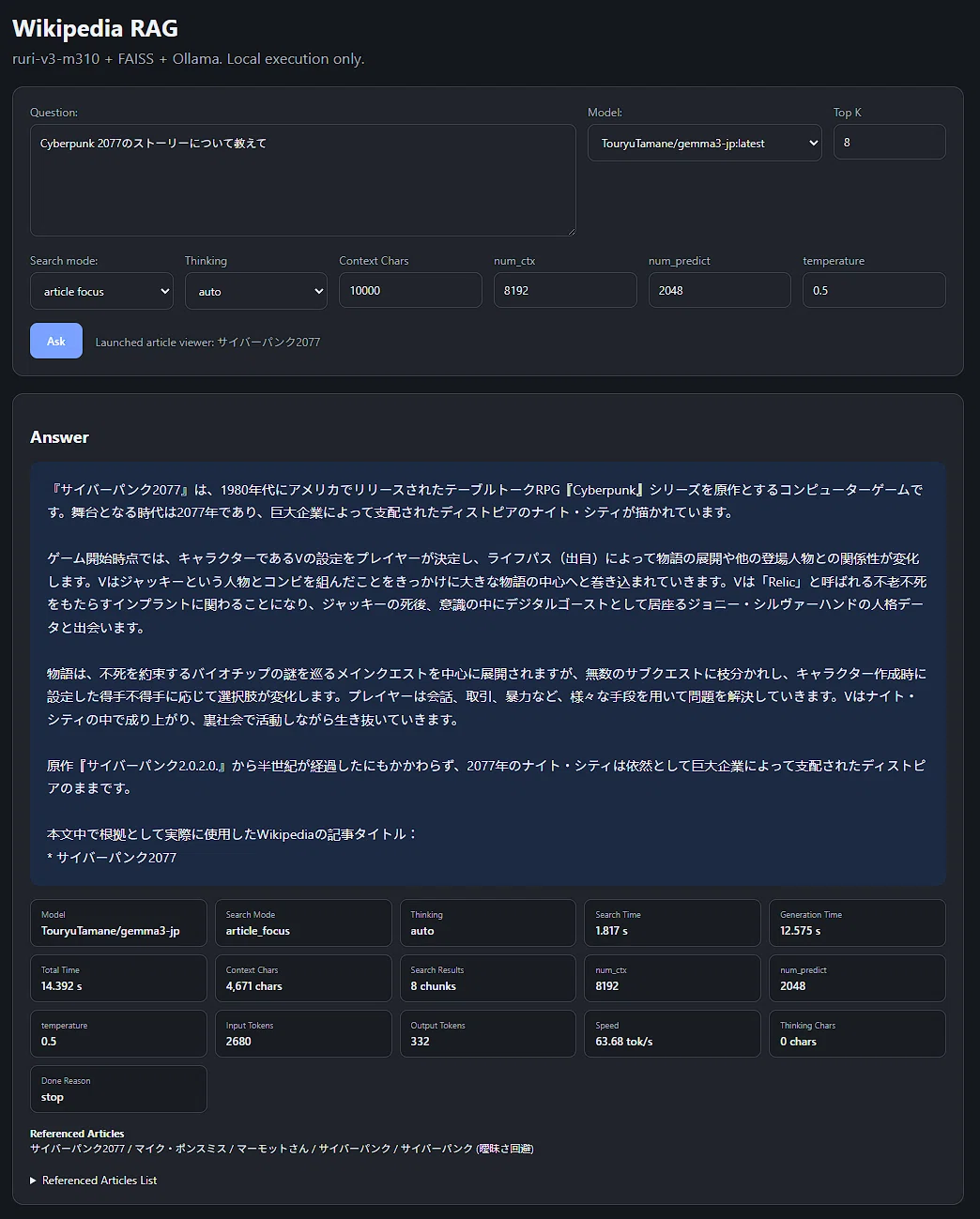Click the answer paragraph beginning 物語は、不死を約束する
980x1219 pixels.
[x=486, y=696]
